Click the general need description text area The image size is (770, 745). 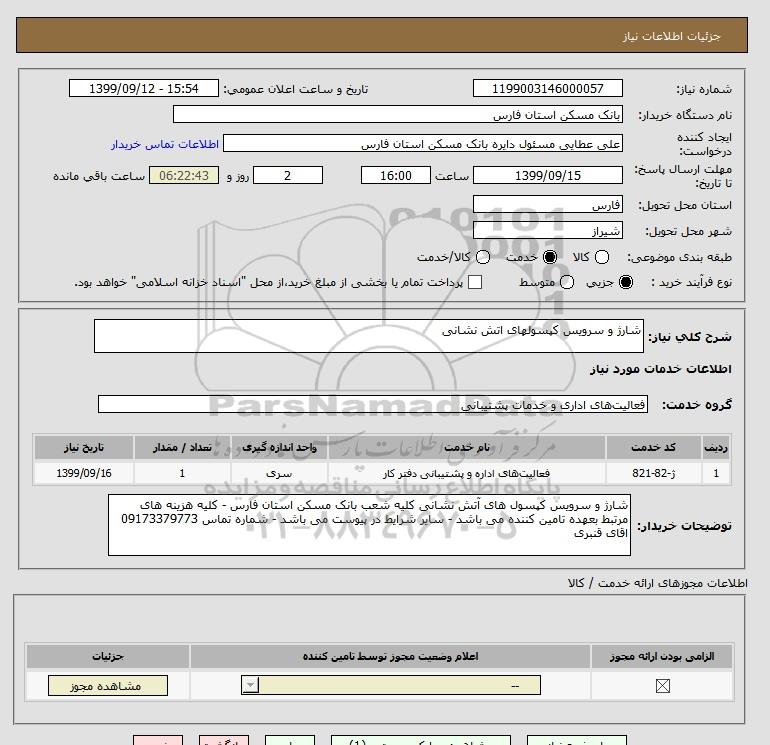[x=369, y=336]
